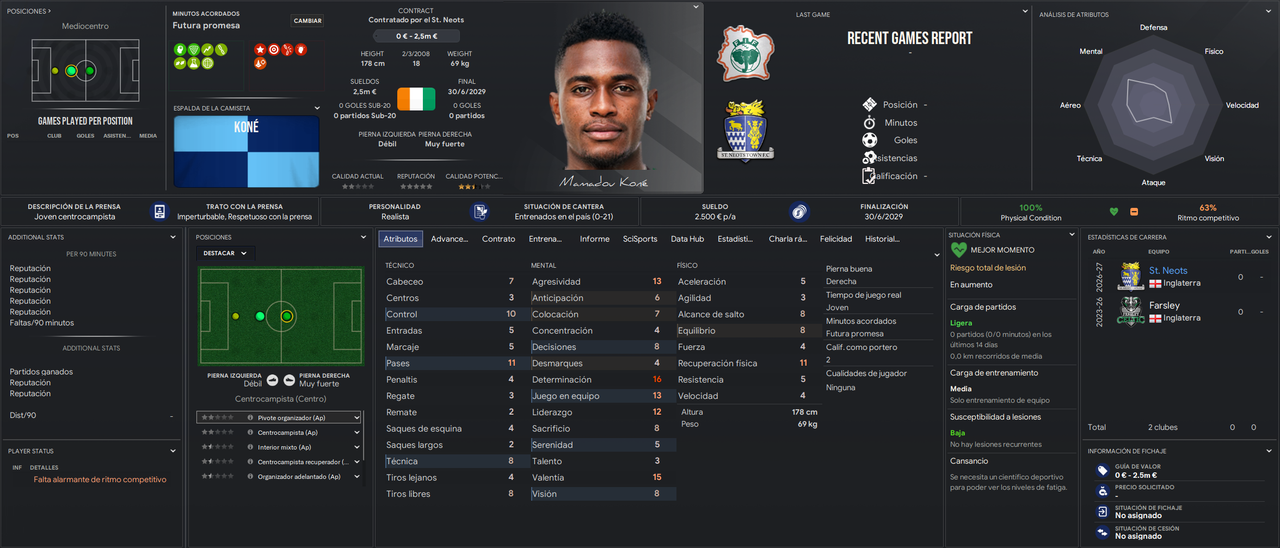1280x548 pixels.
Task: Click the press description newspaper icon
Action: (160, 211)
